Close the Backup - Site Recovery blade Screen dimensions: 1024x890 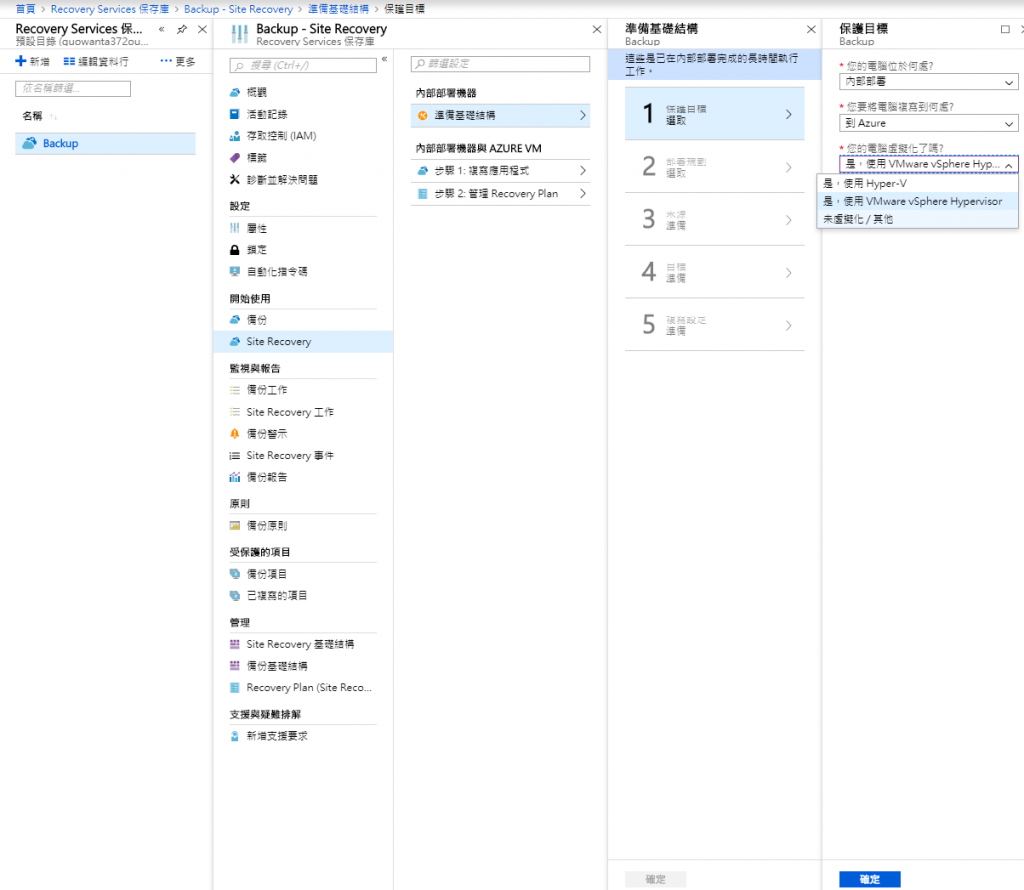point(597,29)
